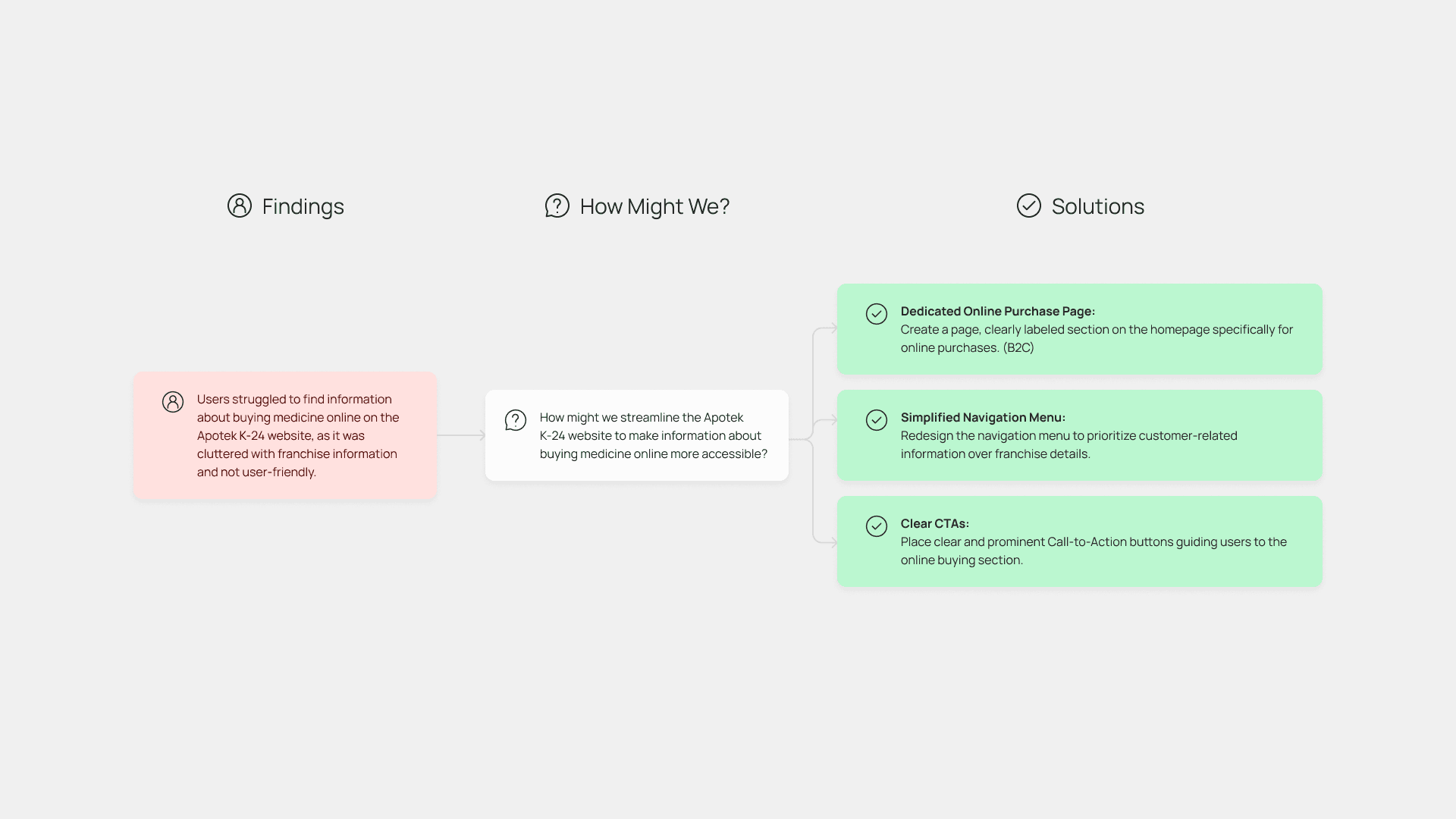
Task: Click the checkmark icon beside Solutions heading
Action: coord(1028,206)
